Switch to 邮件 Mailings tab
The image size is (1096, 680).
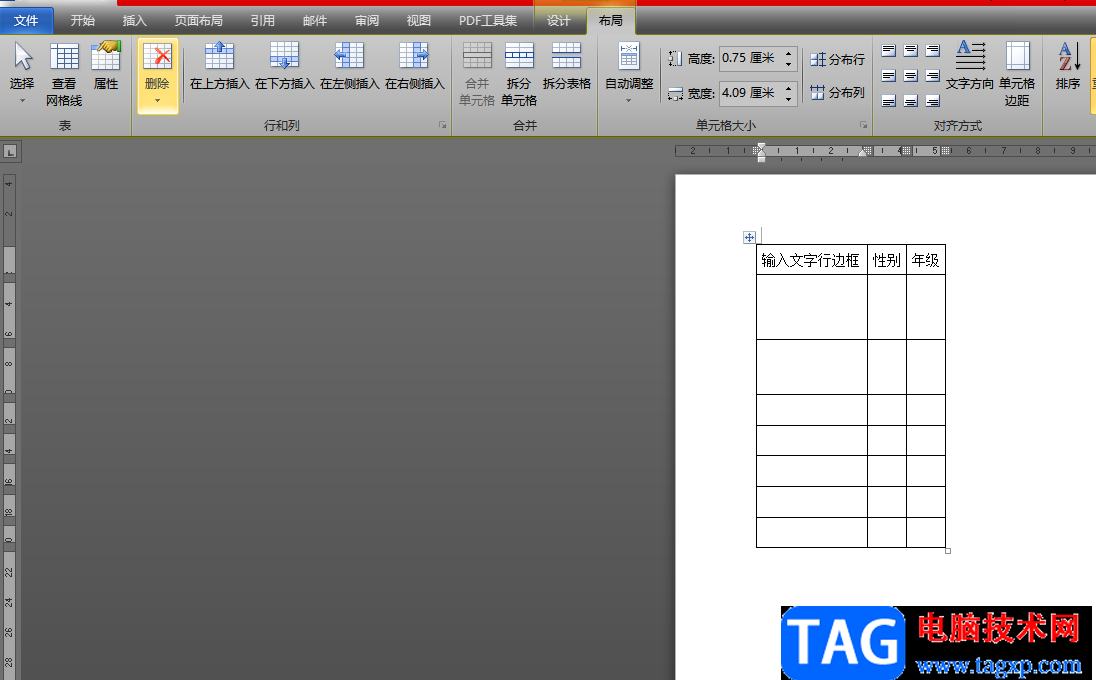click(315, 21)
